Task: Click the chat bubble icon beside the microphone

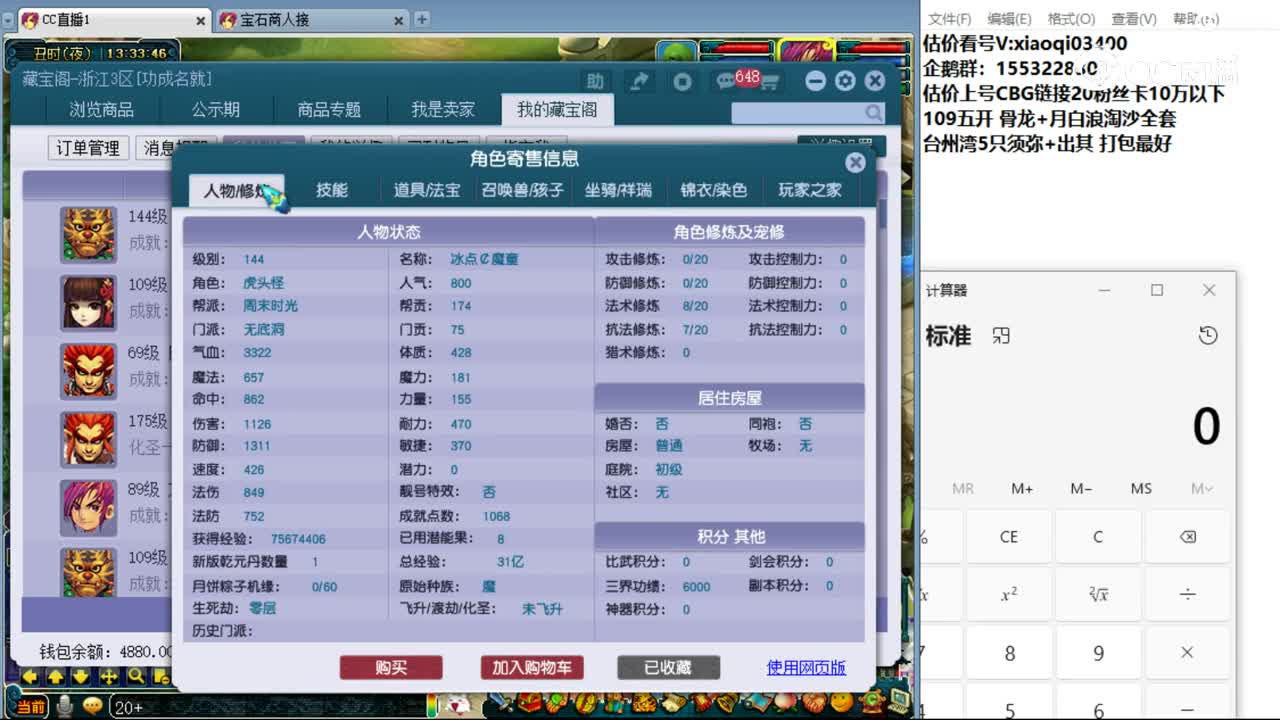Action: [93, 707]
